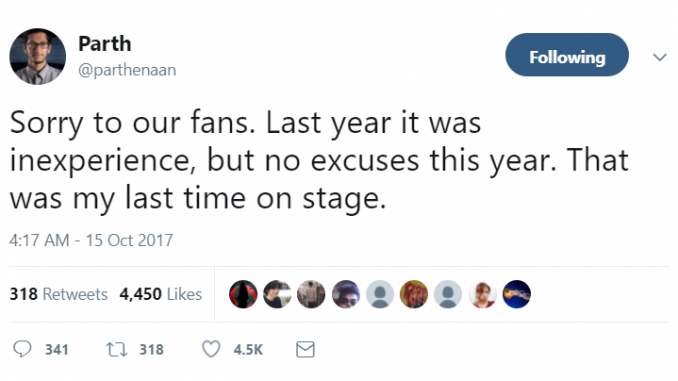Screen dimensions: 678x381
Task: Click the orange red-haired liker avatar
Action: click(414, 294)
